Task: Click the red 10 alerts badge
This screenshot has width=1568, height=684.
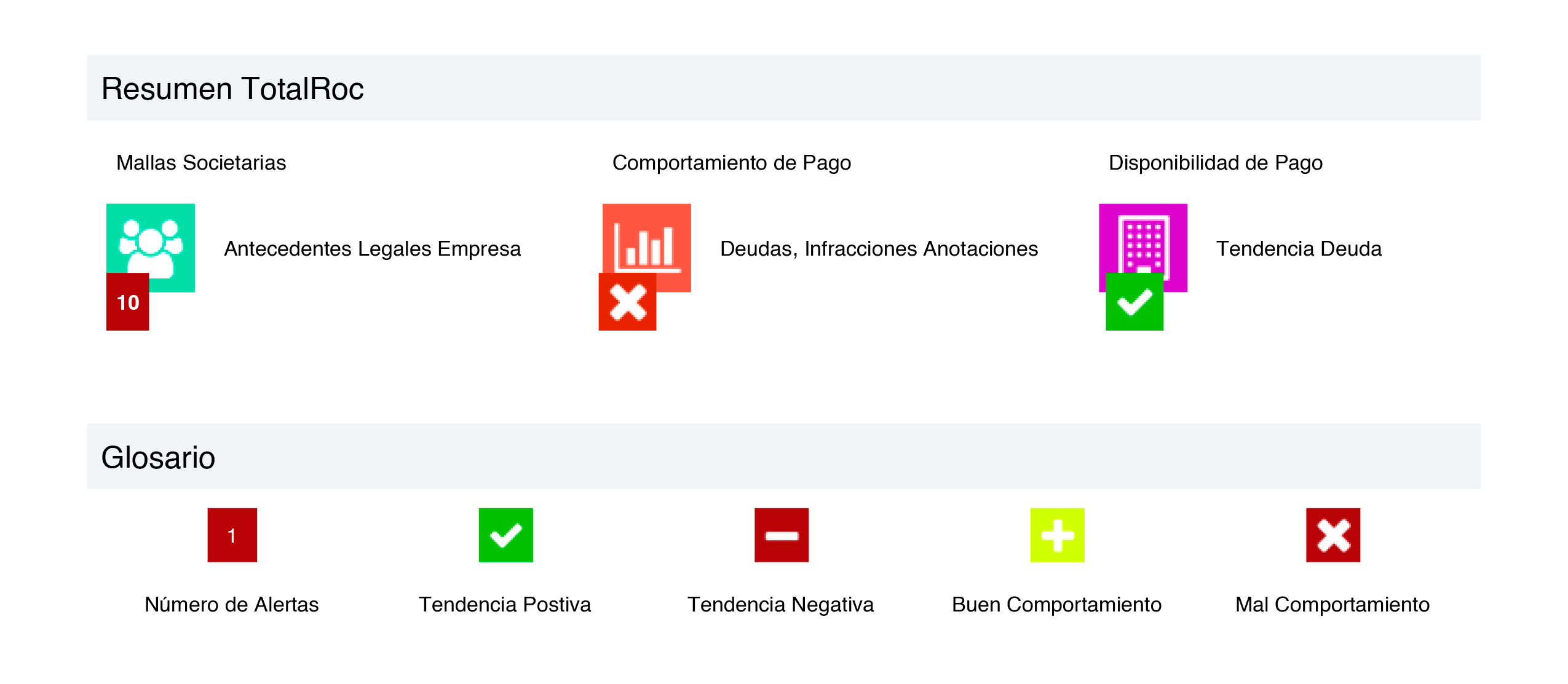Action: click(x=128, y=302)
